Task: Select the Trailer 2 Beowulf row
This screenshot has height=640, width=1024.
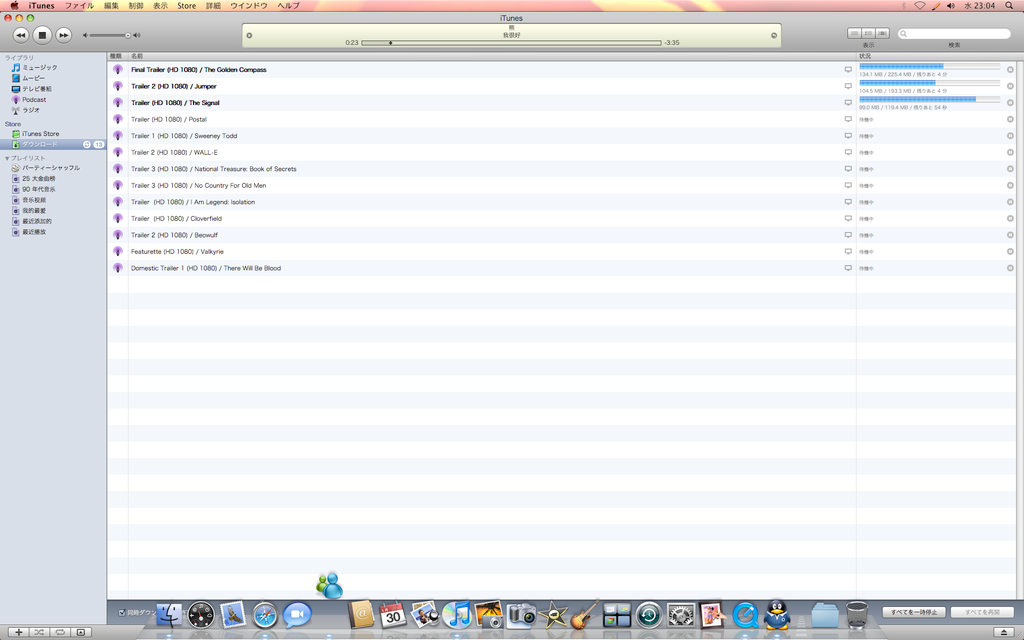Action: coord(562,235)
